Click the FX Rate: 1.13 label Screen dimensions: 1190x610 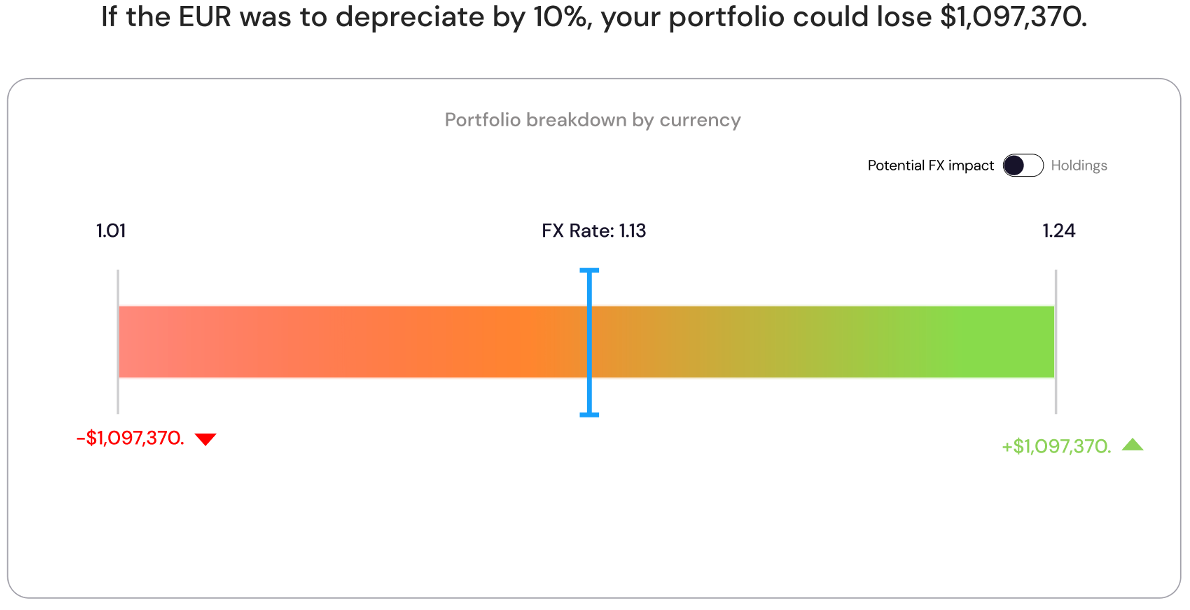[x=594, y=231]
